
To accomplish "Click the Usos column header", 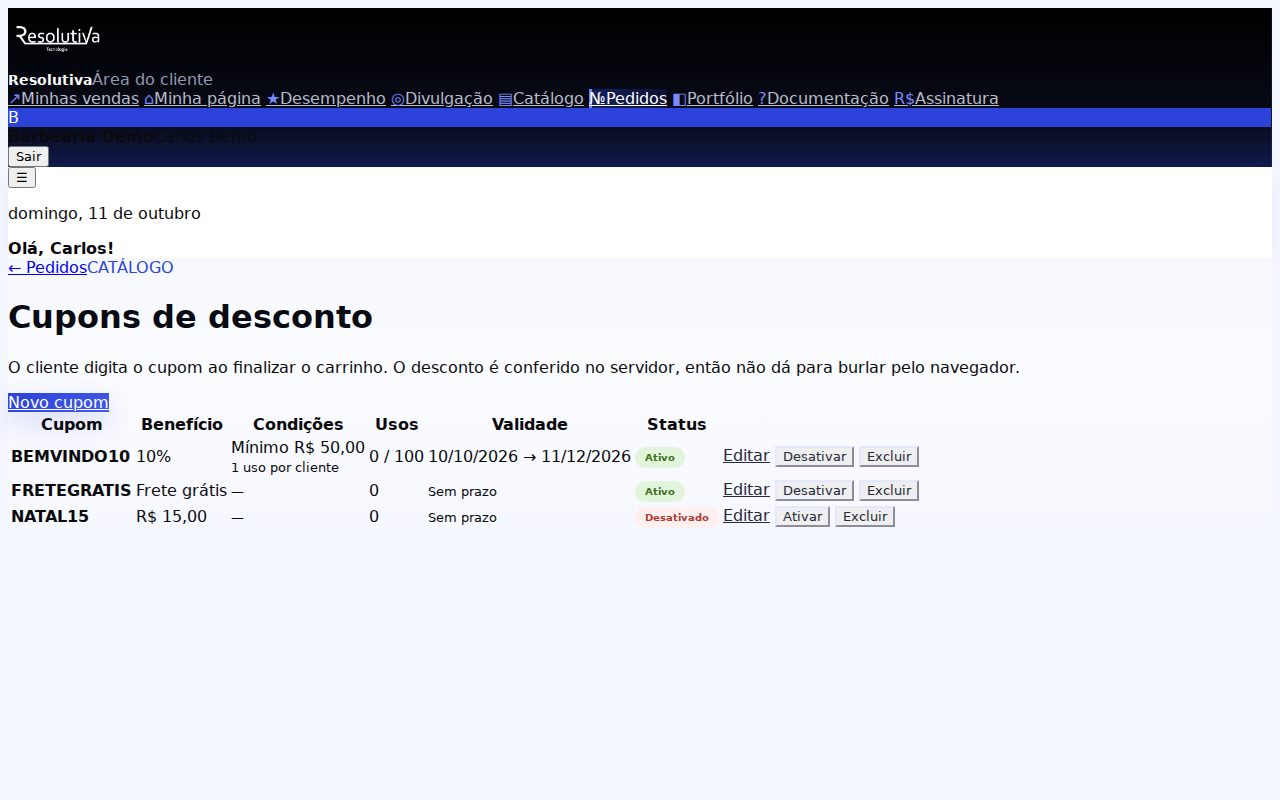I will 397,424.
